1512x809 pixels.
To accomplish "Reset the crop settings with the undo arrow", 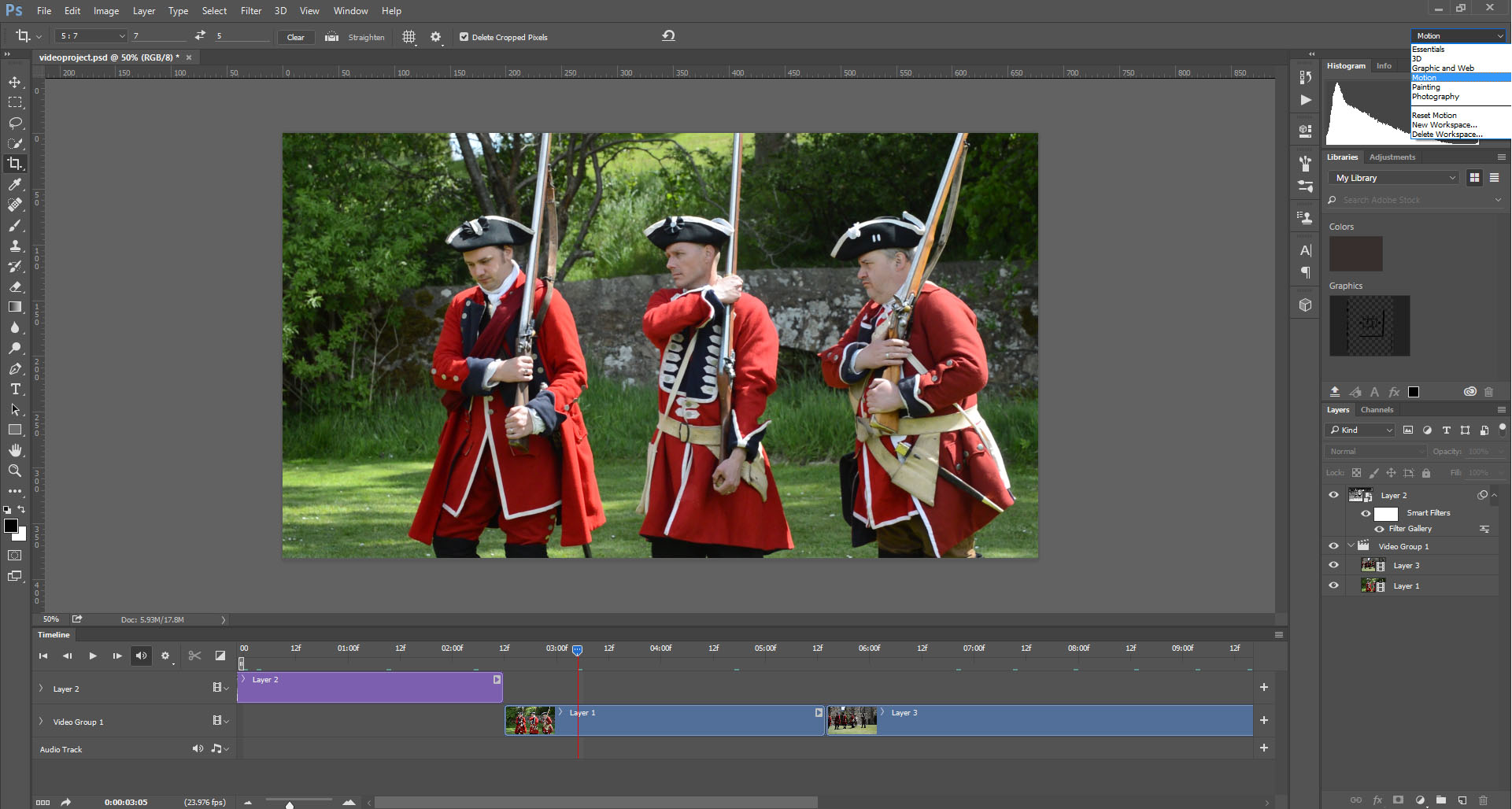I will pyautogui.click(x=668, y=36).
